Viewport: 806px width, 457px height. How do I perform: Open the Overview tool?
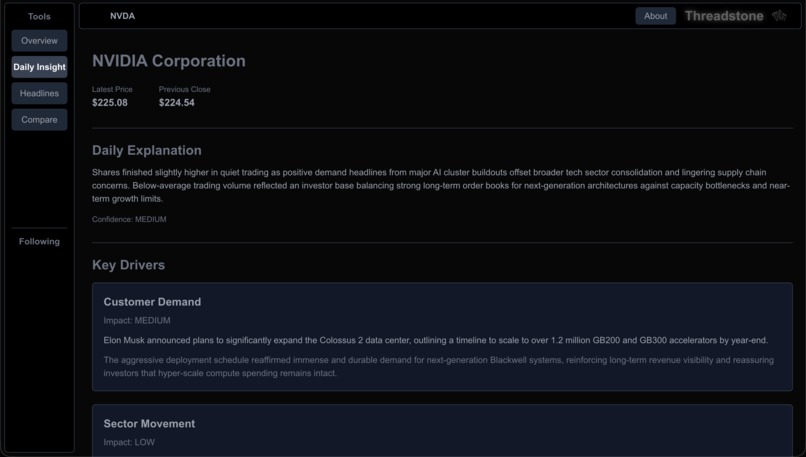39,41
